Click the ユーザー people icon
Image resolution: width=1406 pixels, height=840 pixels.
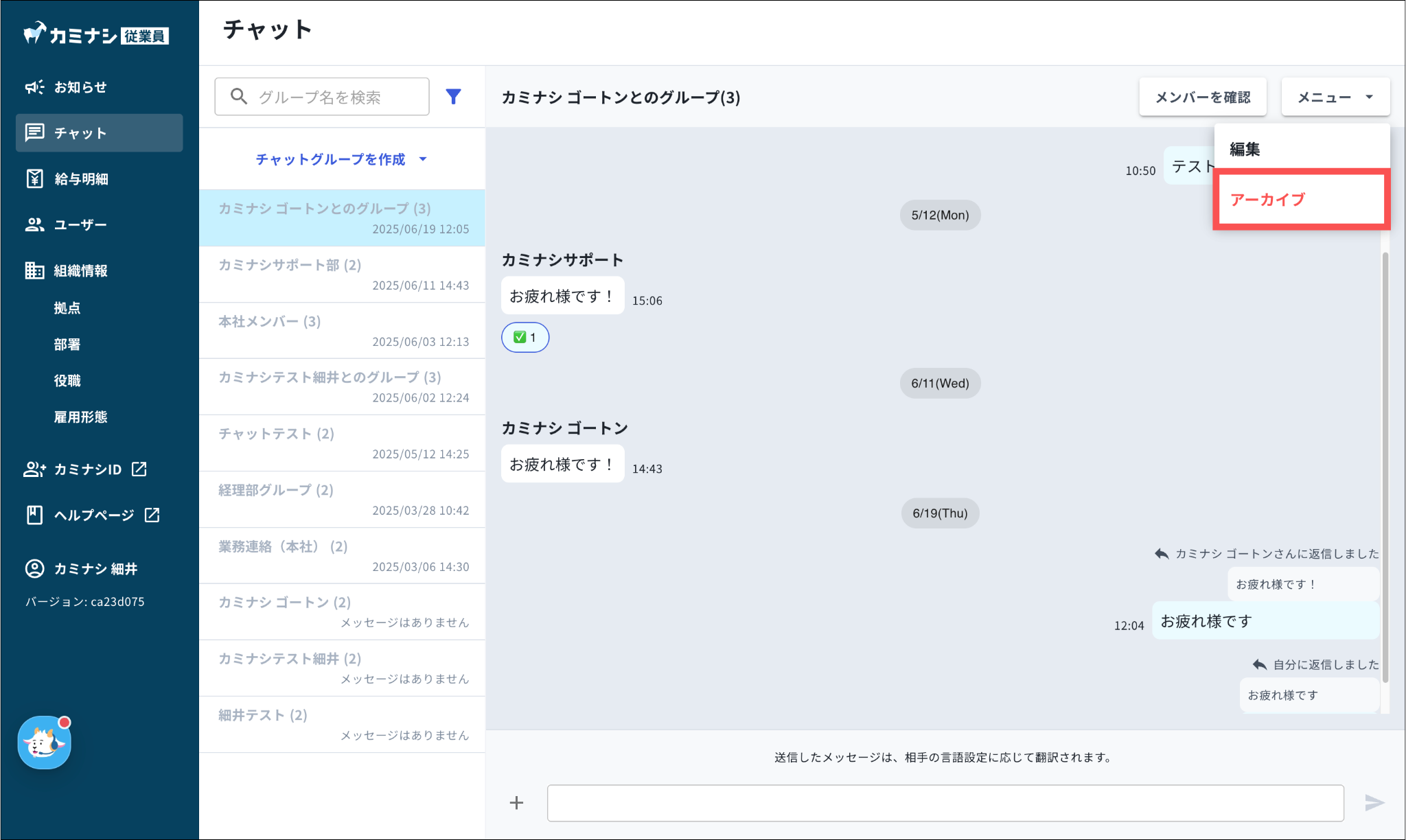pyautogui.click(x=34, y=224)
